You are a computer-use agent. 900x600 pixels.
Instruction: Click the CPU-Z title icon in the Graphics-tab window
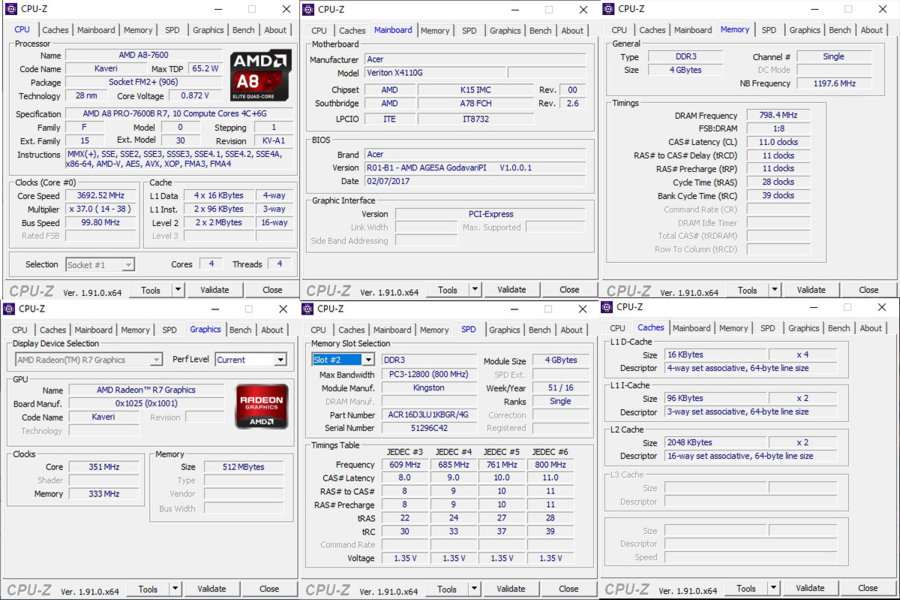[9, 309]
